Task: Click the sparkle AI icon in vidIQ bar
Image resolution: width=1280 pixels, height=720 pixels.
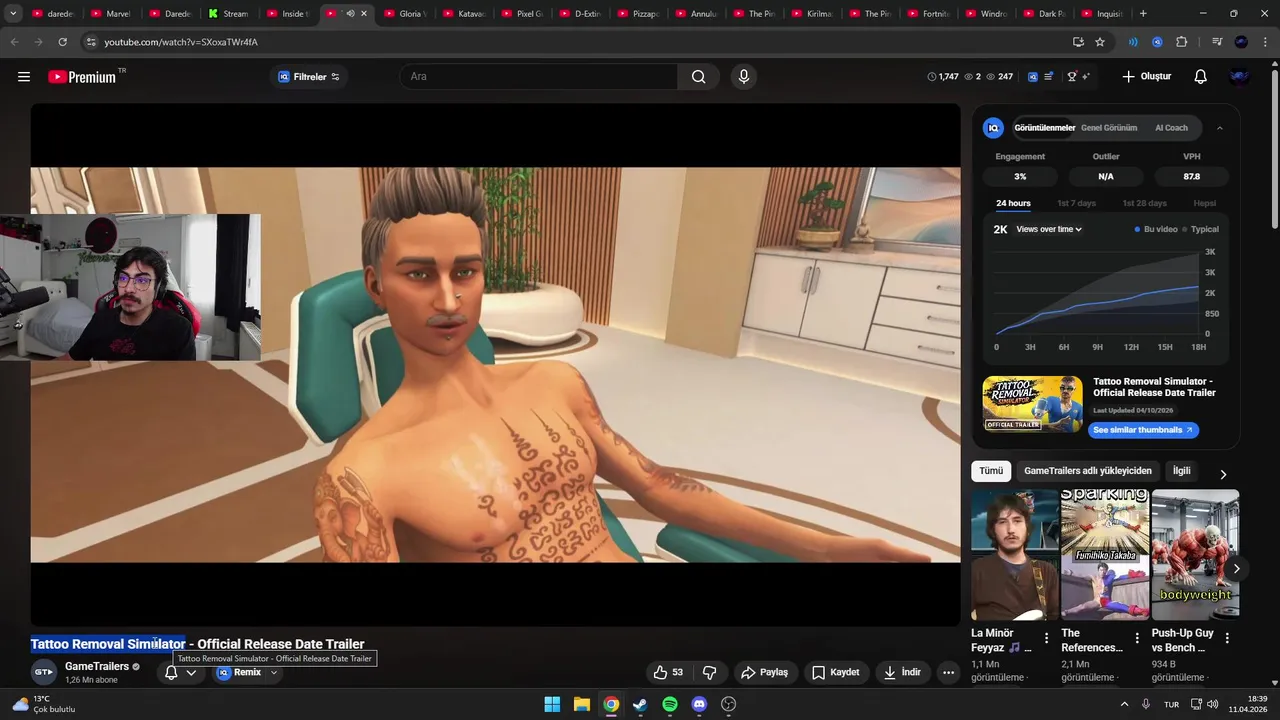Action: pos(1086,77)
